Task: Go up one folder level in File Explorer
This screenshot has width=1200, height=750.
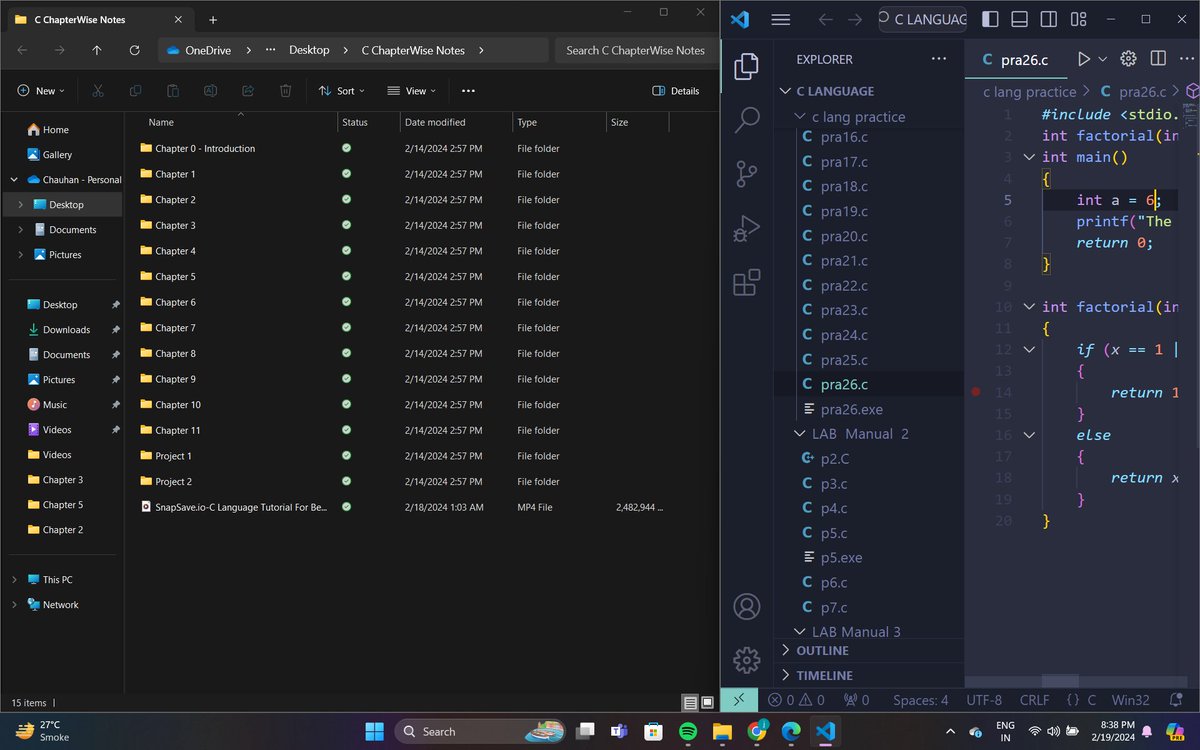Action: pos(96,50)
